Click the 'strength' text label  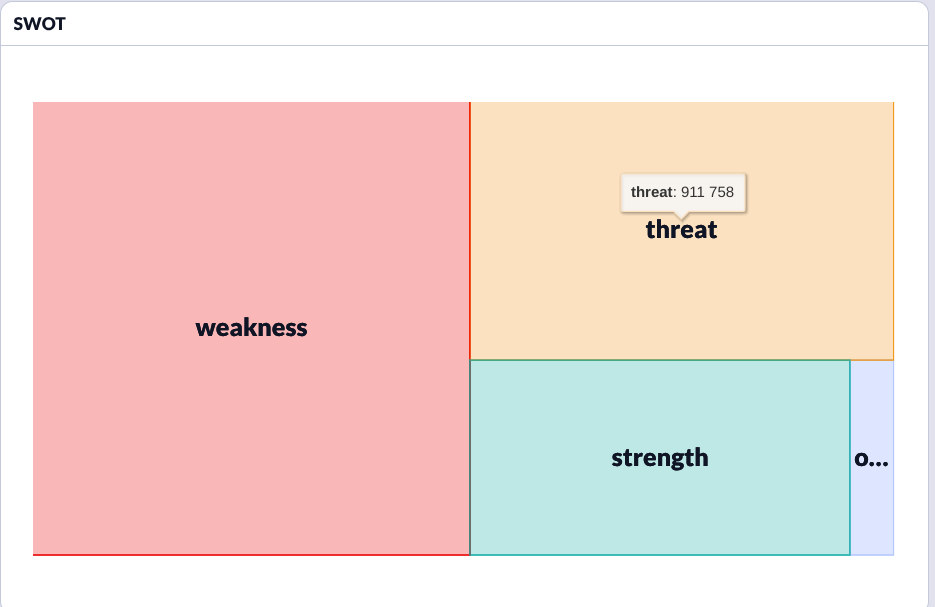[659, 458]
